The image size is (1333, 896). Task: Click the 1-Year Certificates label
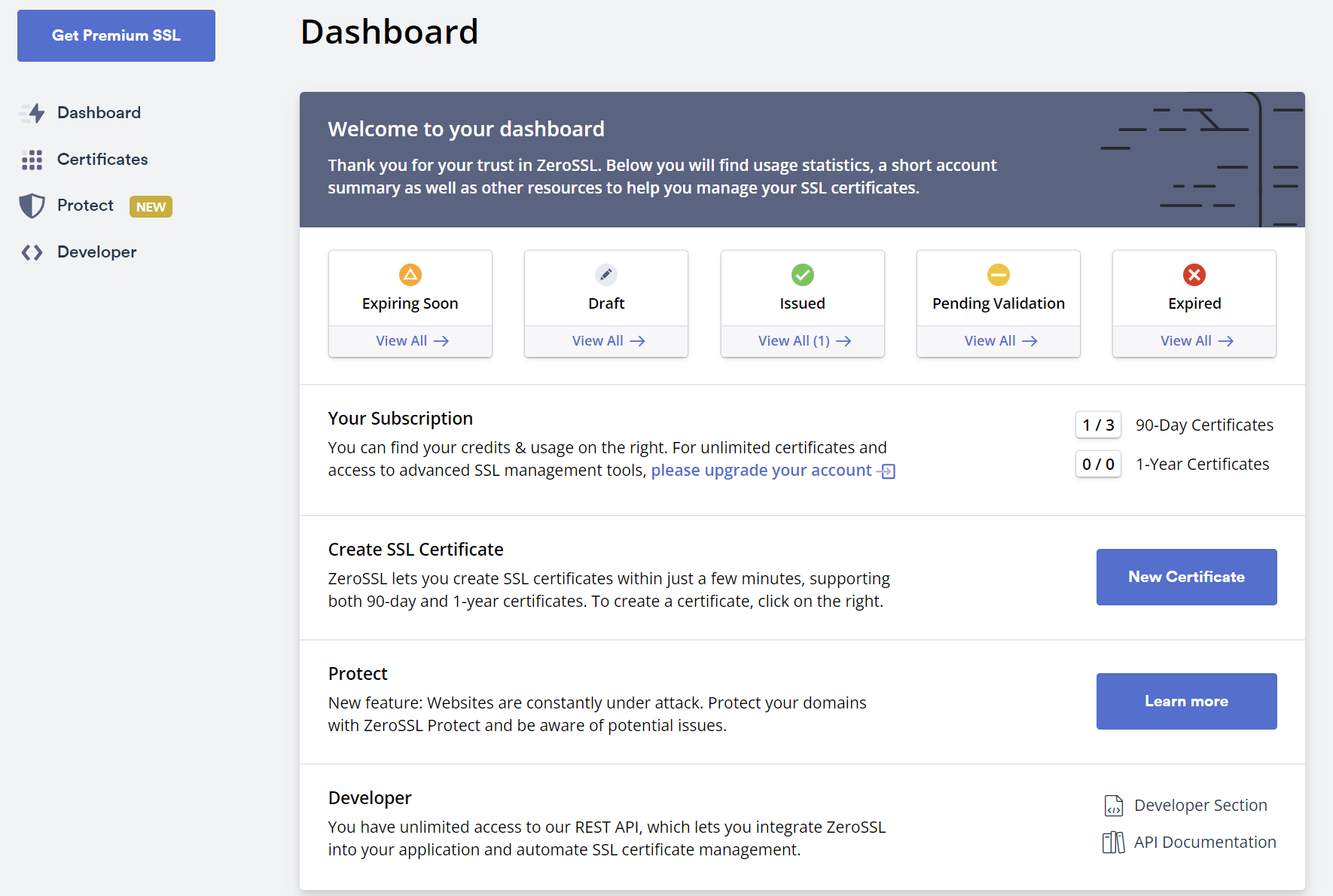point(1202,465)
